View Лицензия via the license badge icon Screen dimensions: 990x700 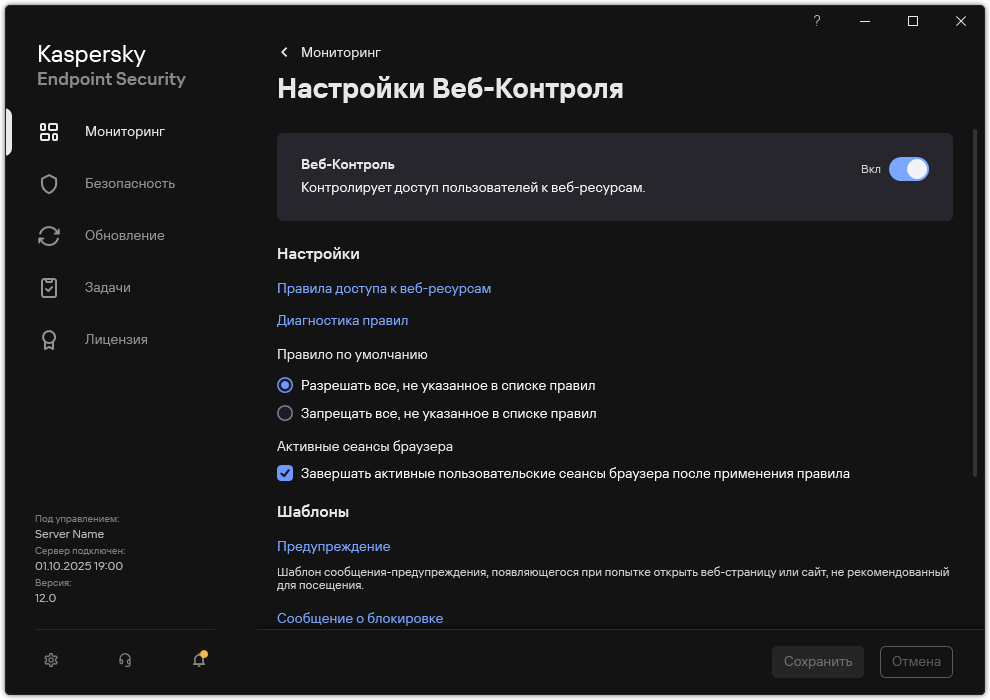(x=48, y=339)
